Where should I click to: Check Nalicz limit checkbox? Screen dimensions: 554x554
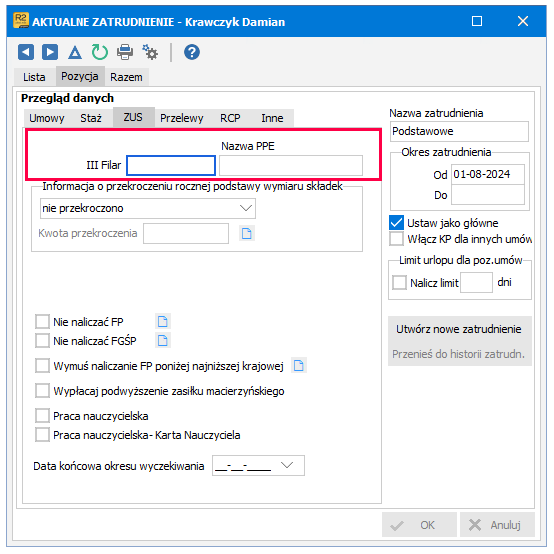tap(400, 283)
